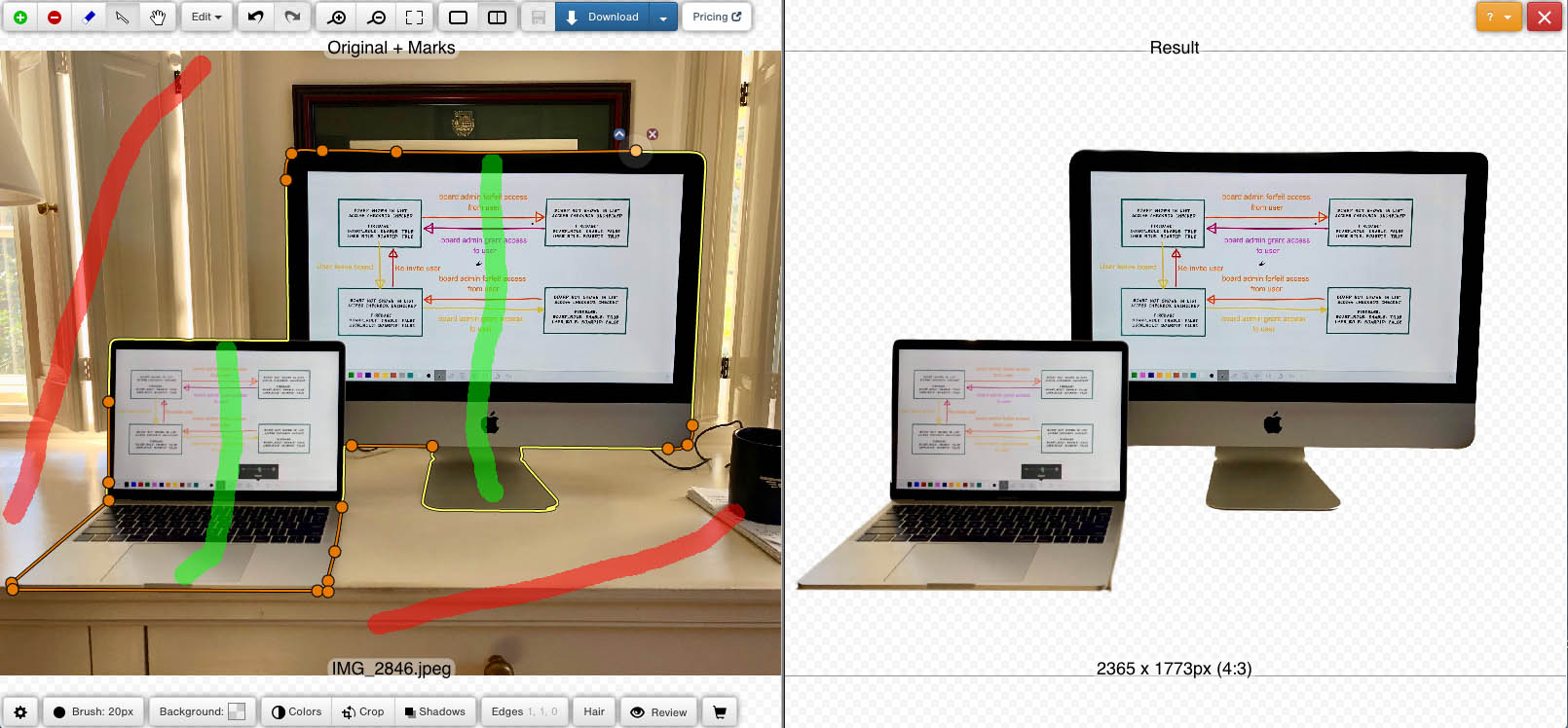Open the orange help dropdown
1568x728 pixels.
[x=1498, y=18]
